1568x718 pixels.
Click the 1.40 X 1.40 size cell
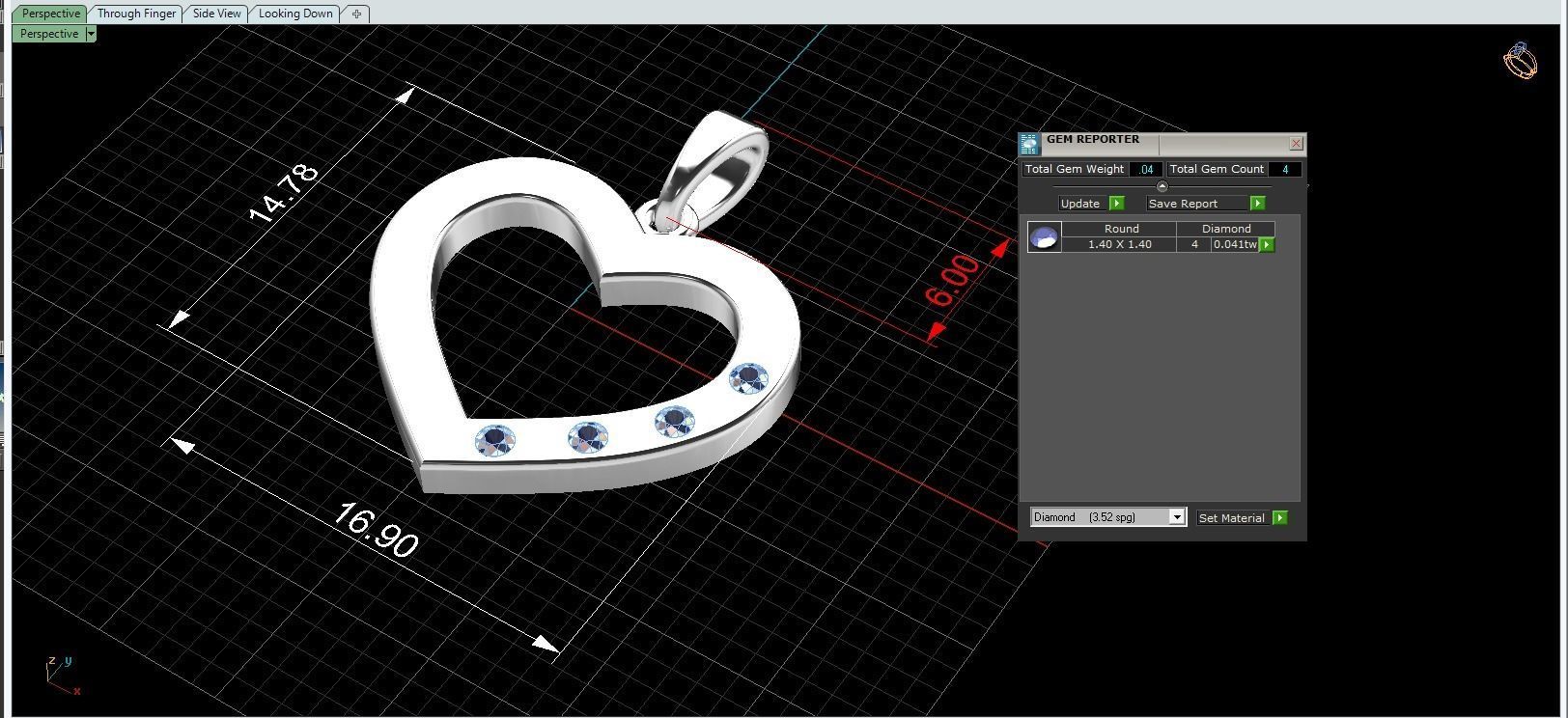[x=1120, y=244]
